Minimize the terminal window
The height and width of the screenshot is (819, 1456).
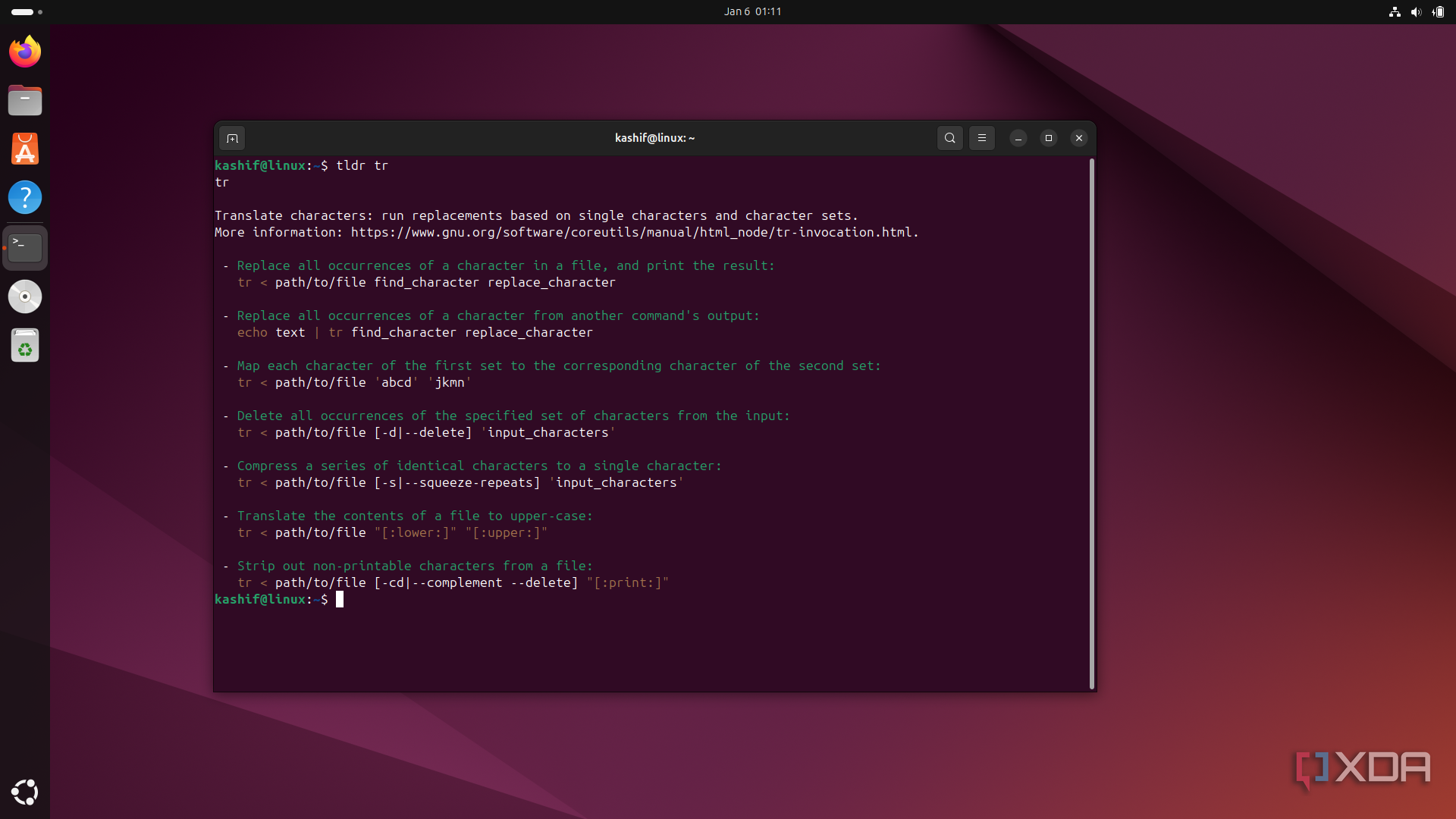point(1018,138)
